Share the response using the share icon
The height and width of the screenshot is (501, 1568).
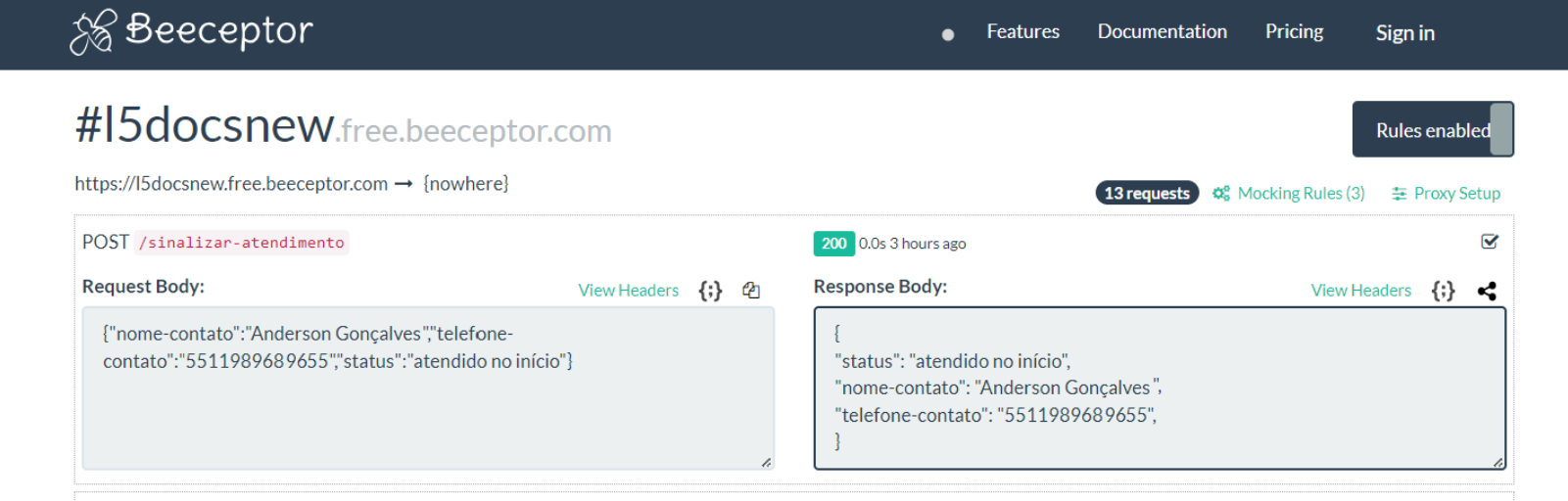pos(1487,291)
